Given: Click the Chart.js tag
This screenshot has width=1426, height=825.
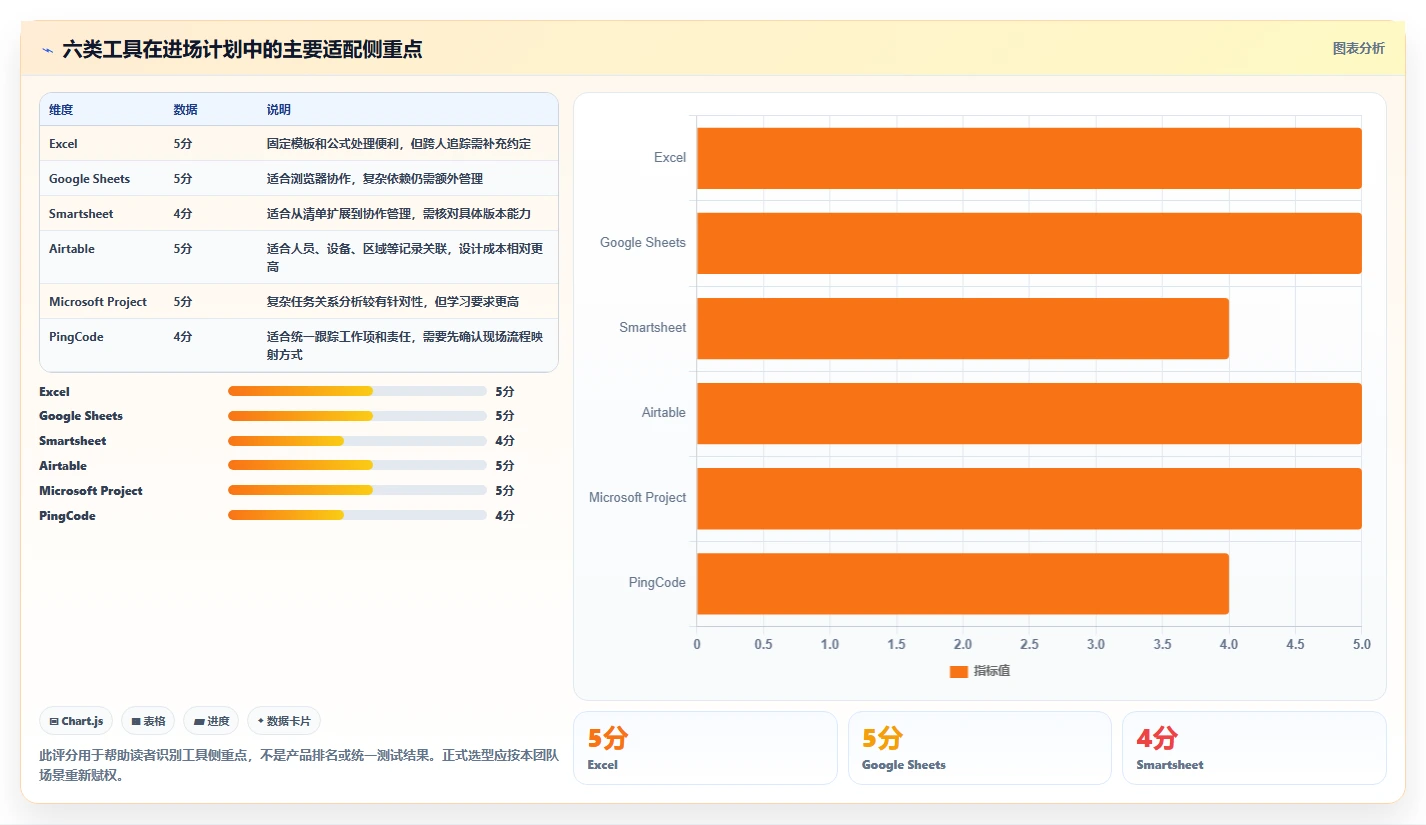Looking at the screenshot, I should pyautogui.click(x=76, y=721).
